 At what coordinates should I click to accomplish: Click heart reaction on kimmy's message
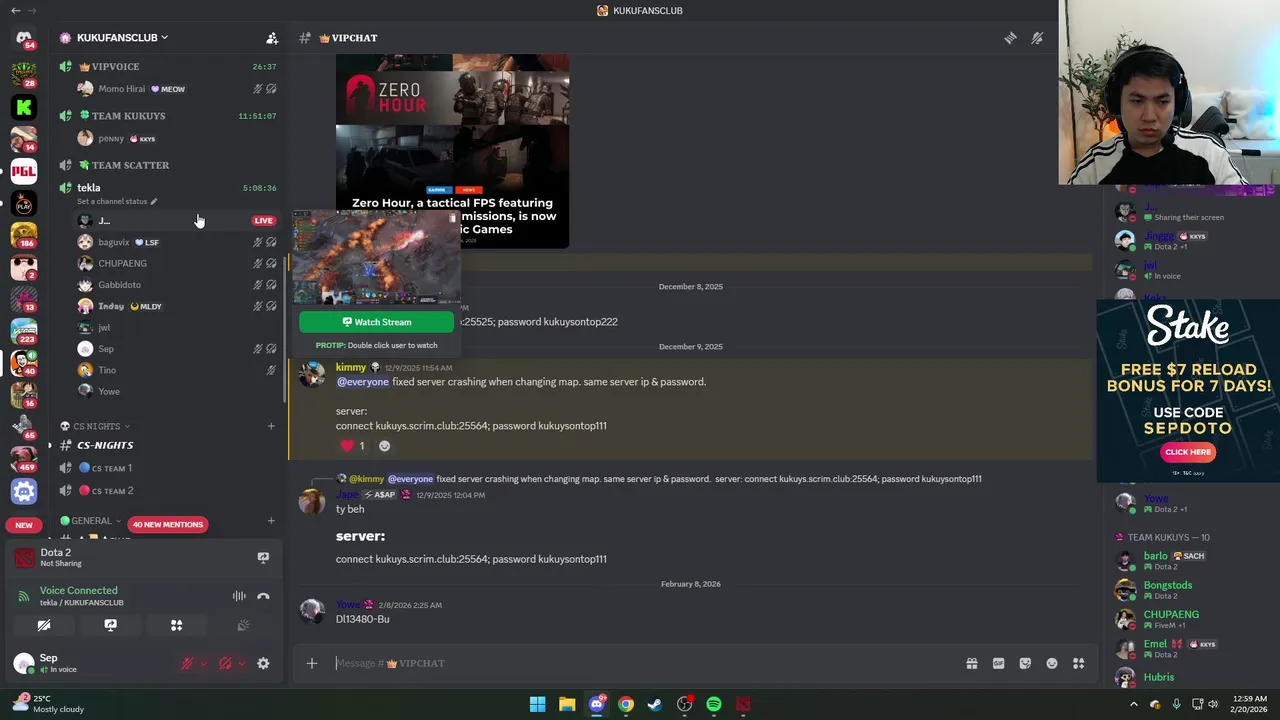pyautogui.click(x=353, y=446)
